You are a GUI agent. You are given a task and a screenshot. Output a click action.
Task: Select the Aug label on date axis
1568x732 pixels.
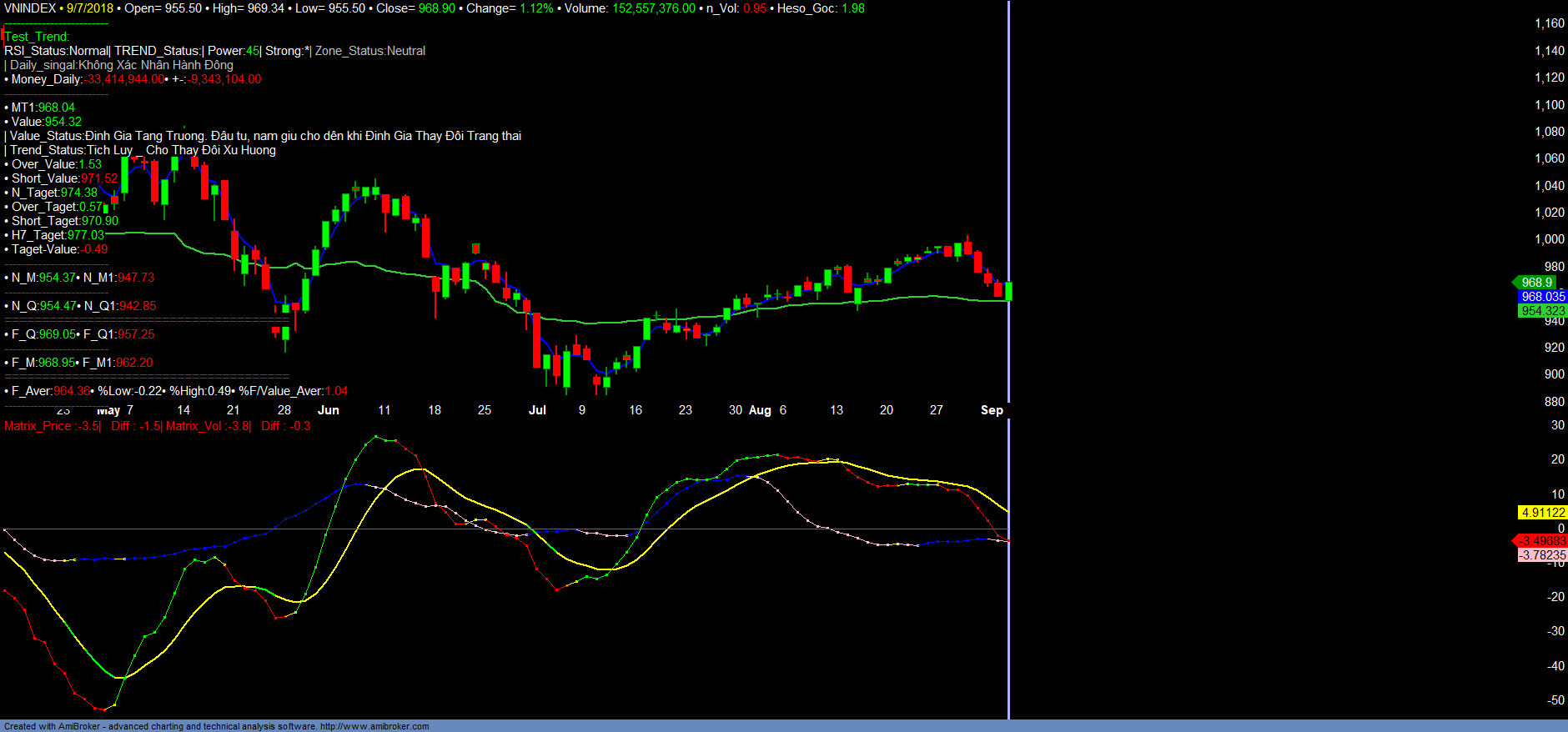(x=760, y=410)
